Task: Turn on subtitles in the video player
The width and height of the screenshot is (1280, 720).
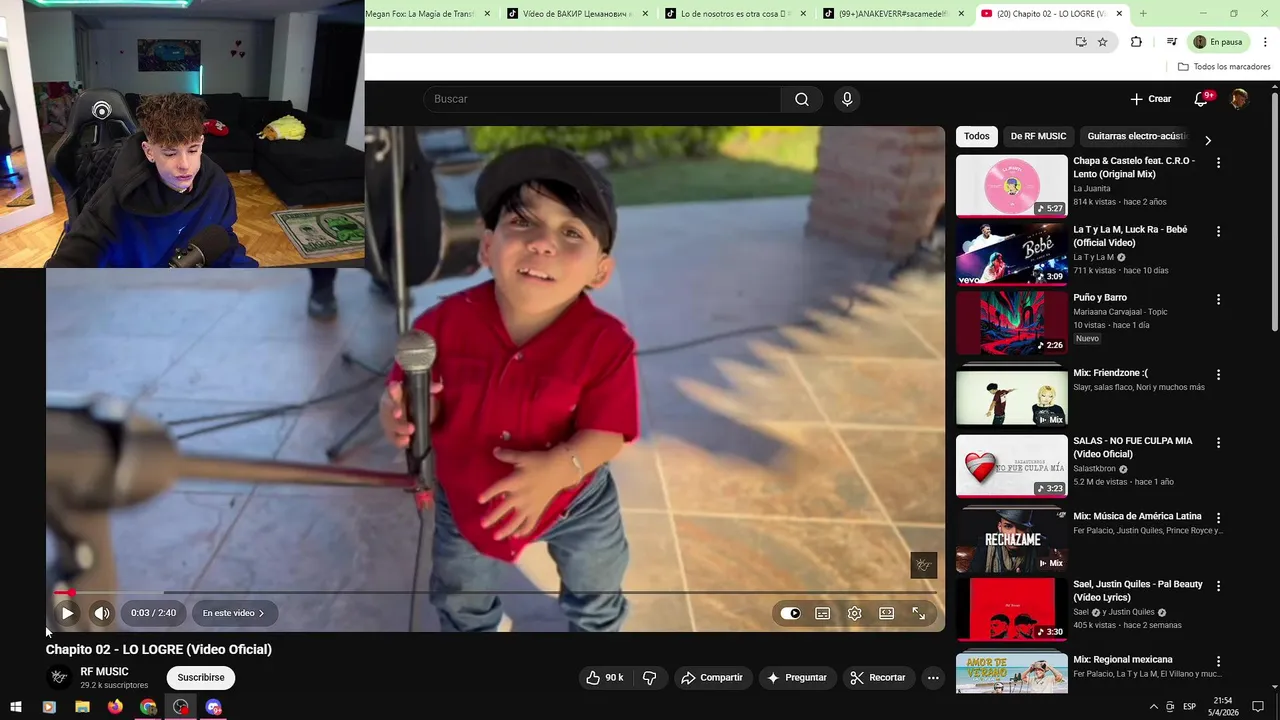Action: [822, 613]
